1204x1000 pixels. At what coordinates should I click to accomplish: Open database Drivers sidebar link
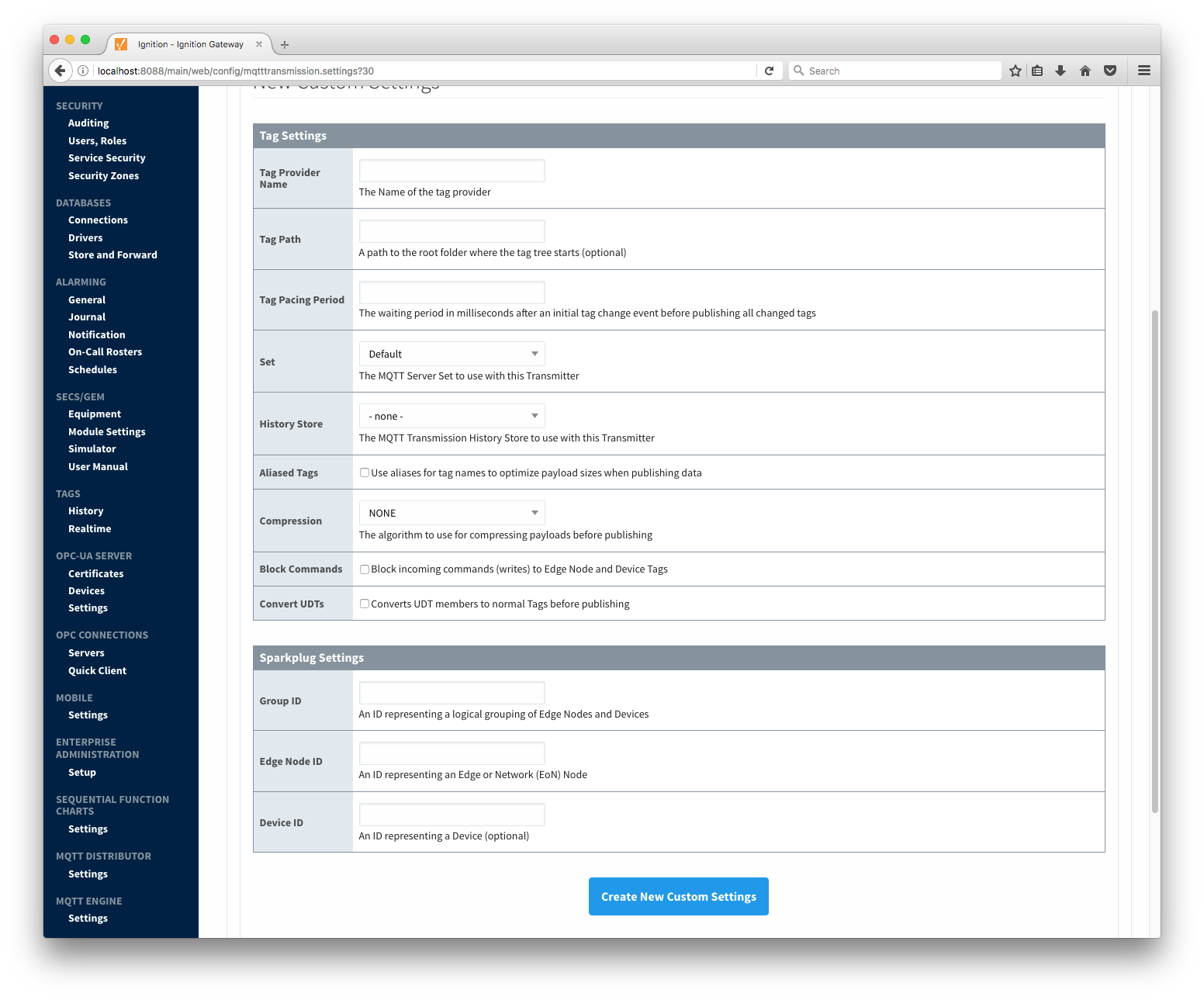[85, 238]
